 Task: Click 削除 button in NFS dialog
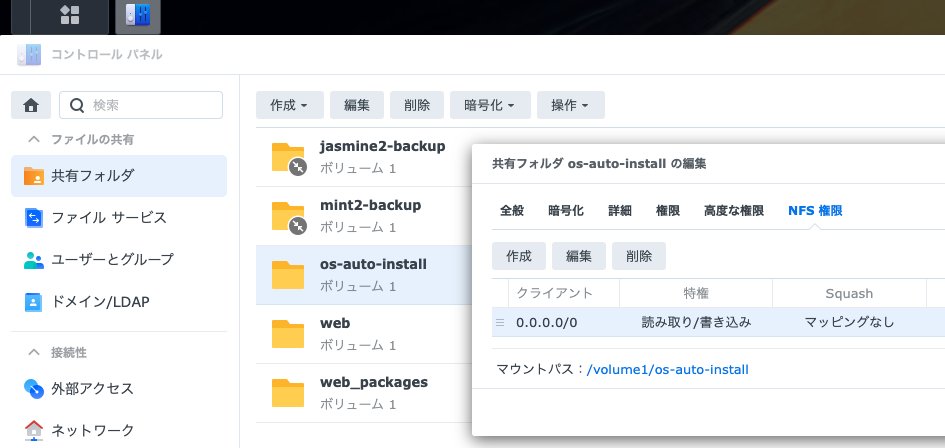click(x=639, y=256)
